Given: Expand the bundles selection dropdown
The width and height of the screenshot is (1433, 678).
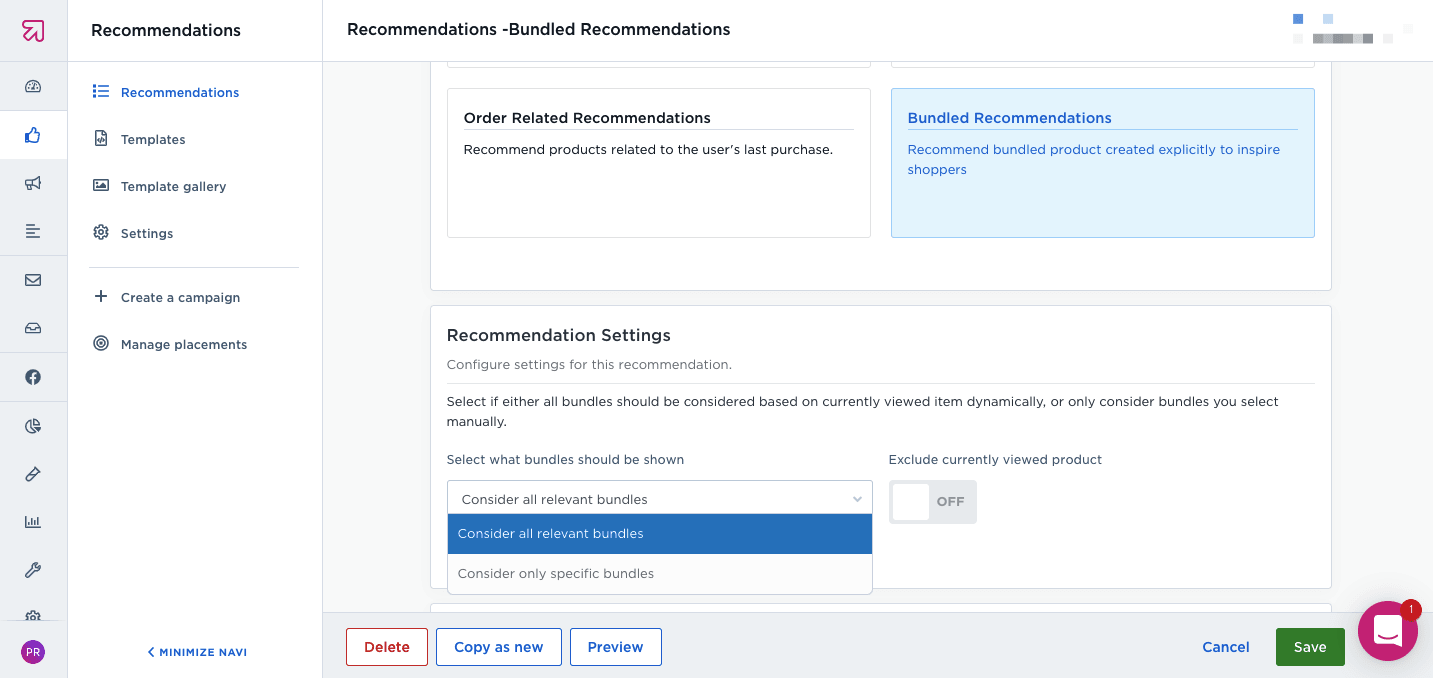Looking at the screenshot, I should [x=659, y=499].
